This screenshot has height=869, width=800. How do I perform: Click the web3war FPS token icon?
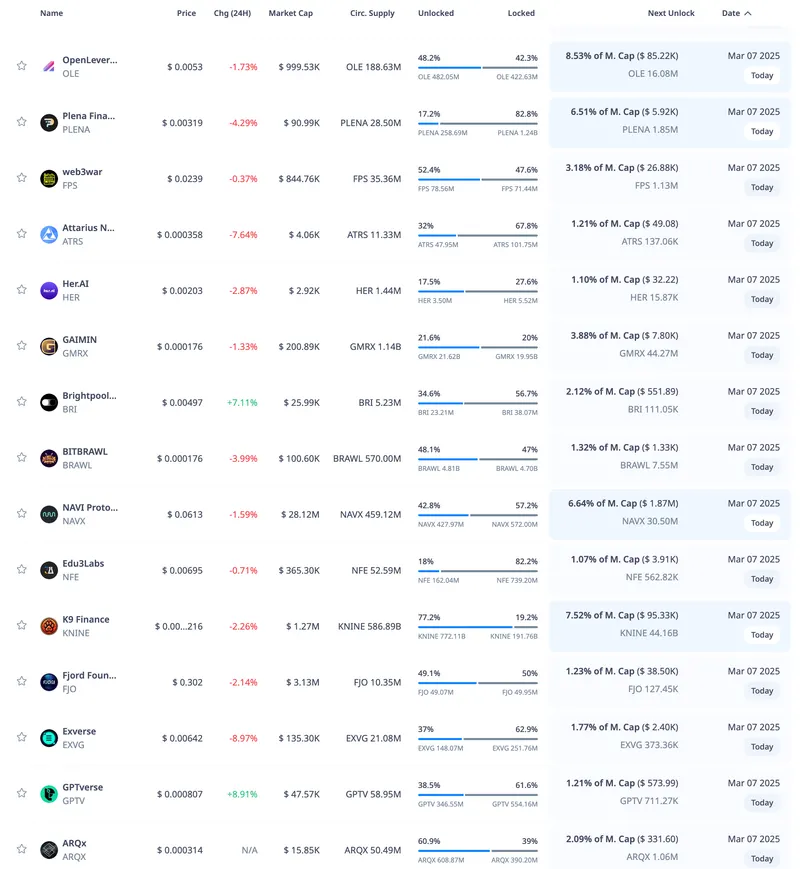(48, 178)
